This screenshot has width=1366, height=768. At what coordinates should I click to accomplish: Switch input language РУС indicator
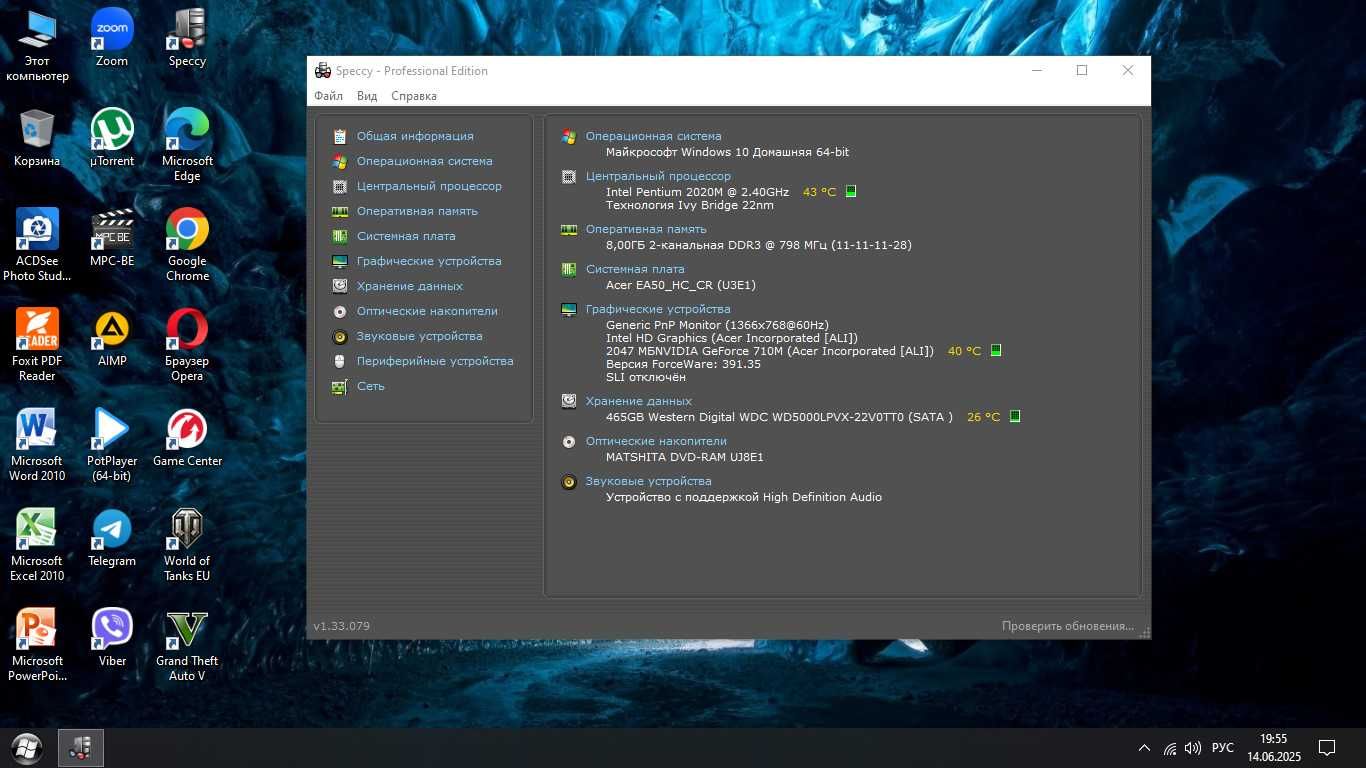click(1222, 748)
